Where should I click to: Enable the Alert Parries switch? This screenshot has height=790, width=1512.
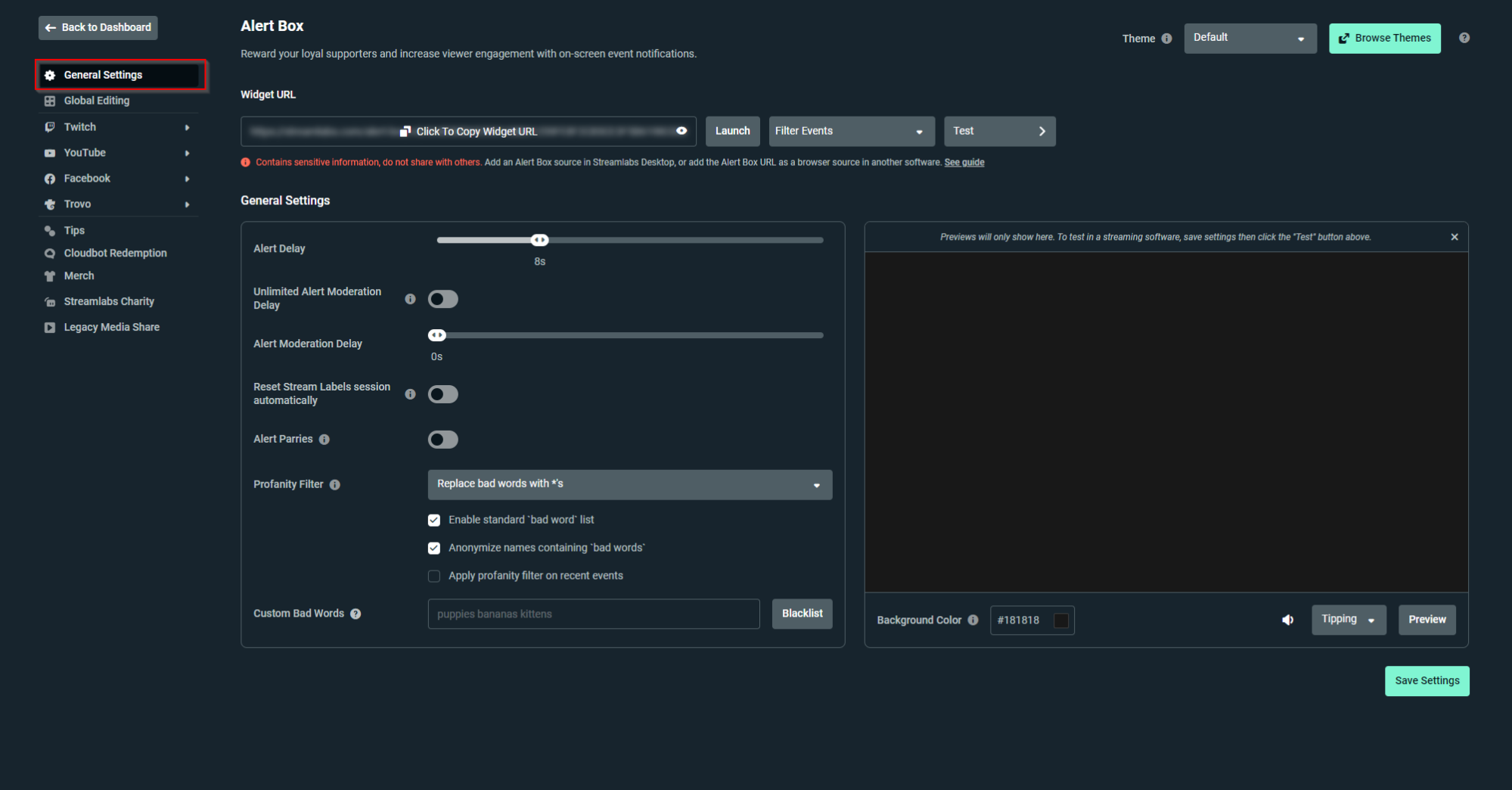pos(443,440)
